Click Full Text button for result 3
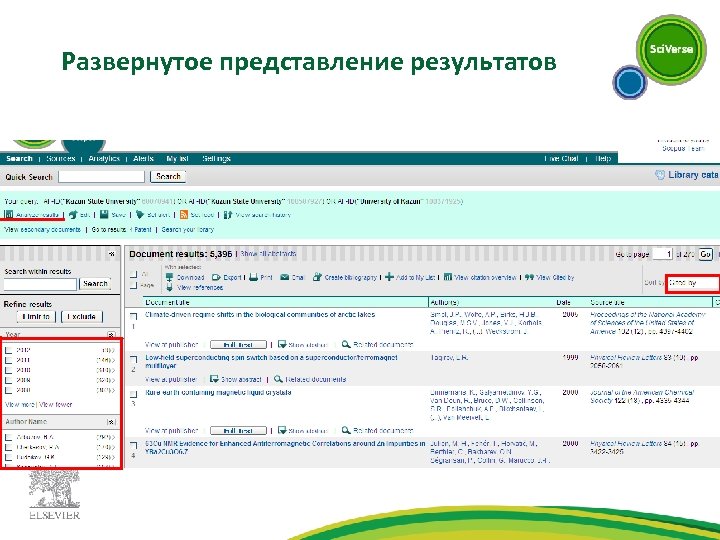 click(x=238, y=431)
